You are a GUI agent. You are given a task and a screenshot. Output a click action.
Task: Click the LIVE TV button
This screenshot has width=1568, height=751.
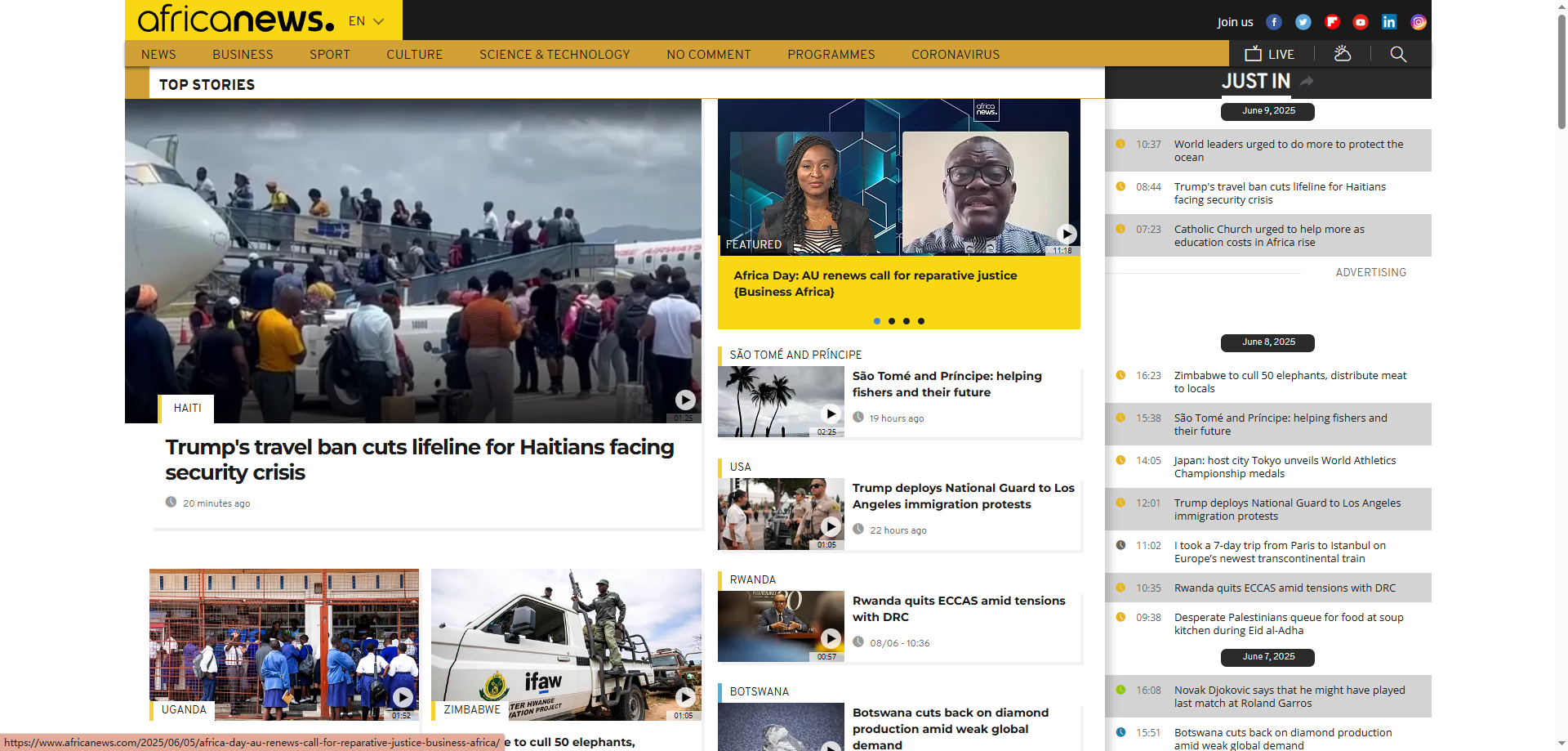tap(1269, 54)
